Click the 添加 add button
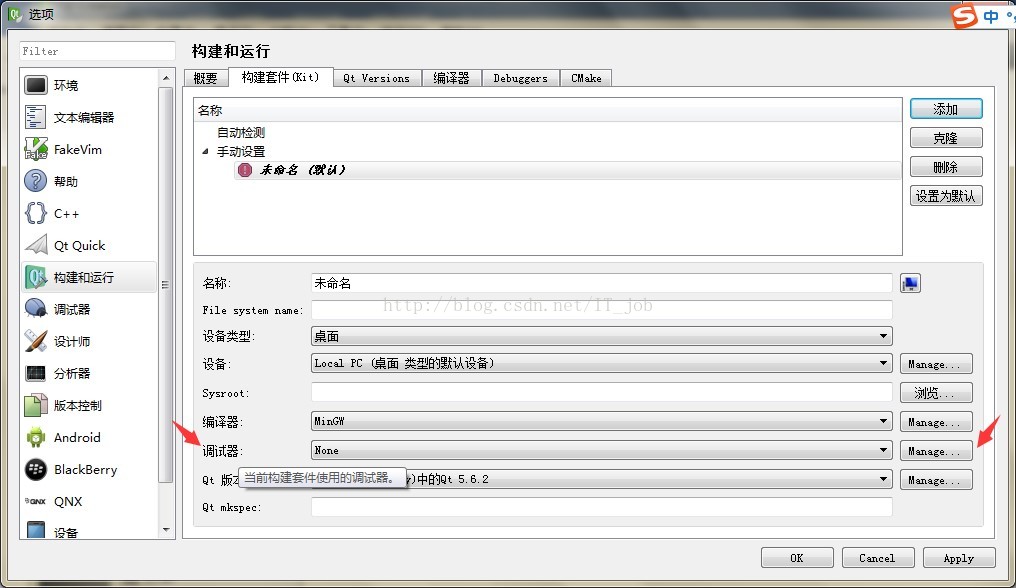Viewport: 1016px width, 588px height. (946, 109)
